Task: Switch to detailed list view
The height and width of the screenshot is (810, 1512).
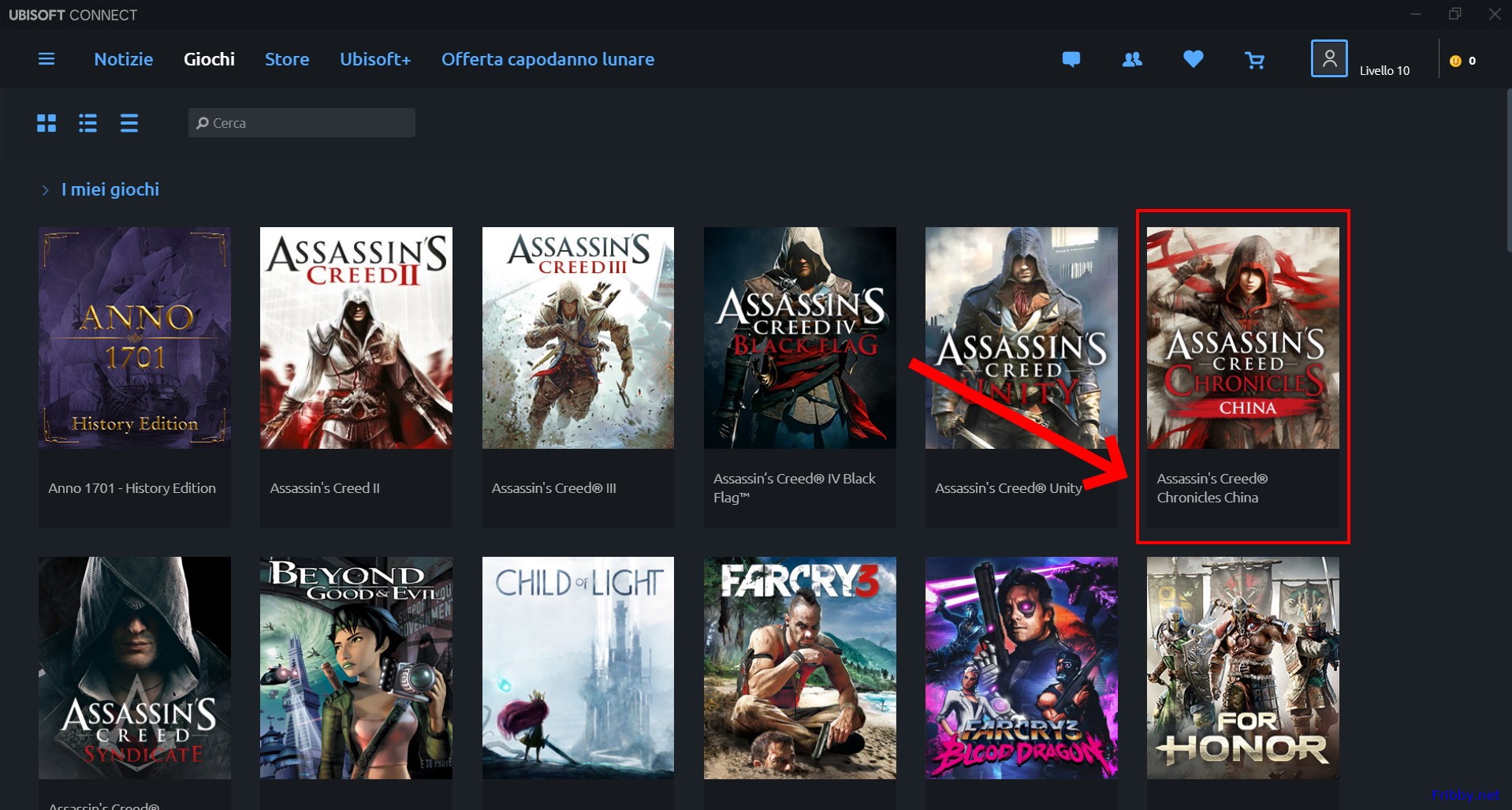Action: (88, 123)
